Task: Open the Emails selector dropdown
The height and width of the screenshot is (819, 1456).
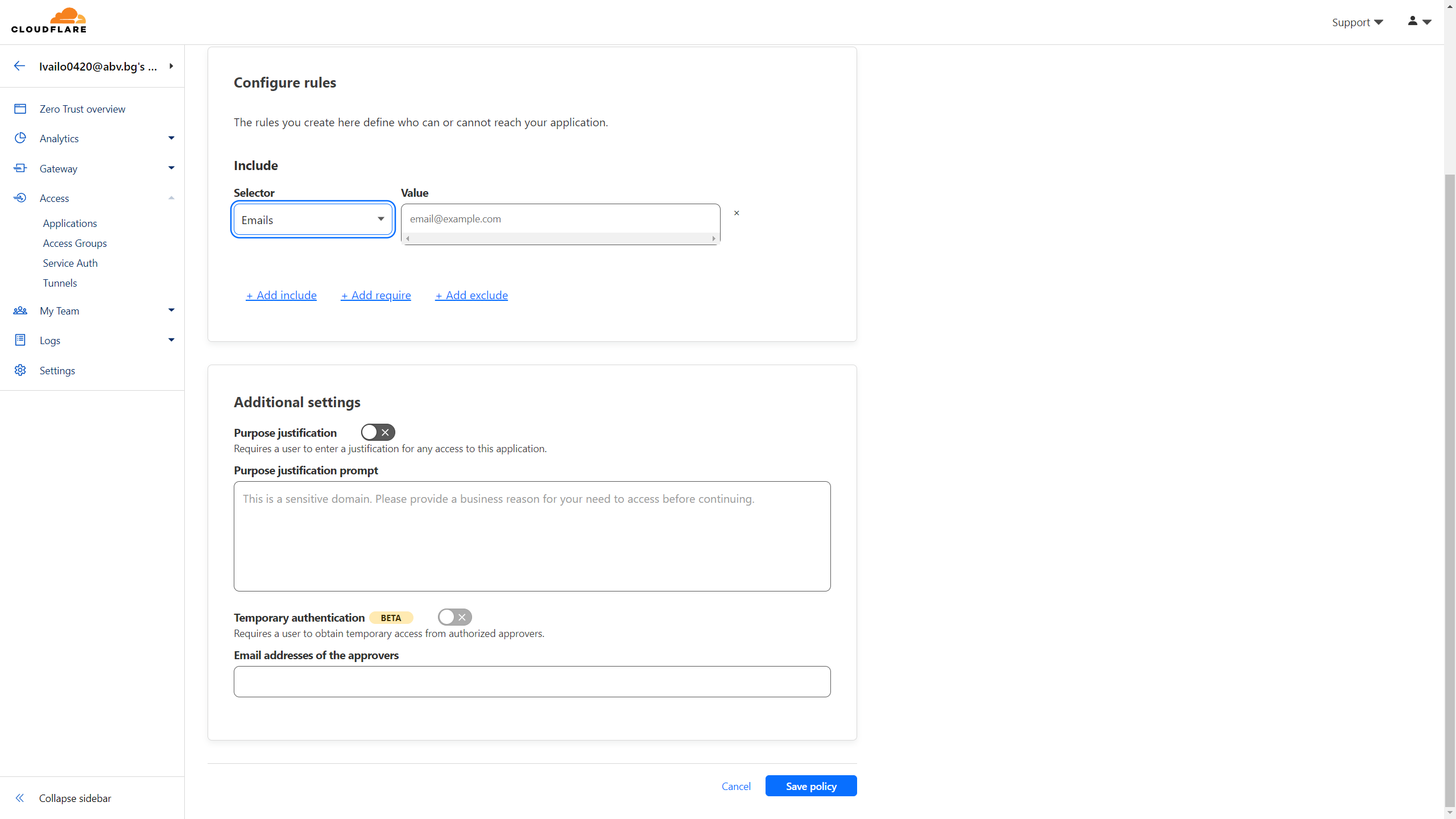Action: [313, 220]
